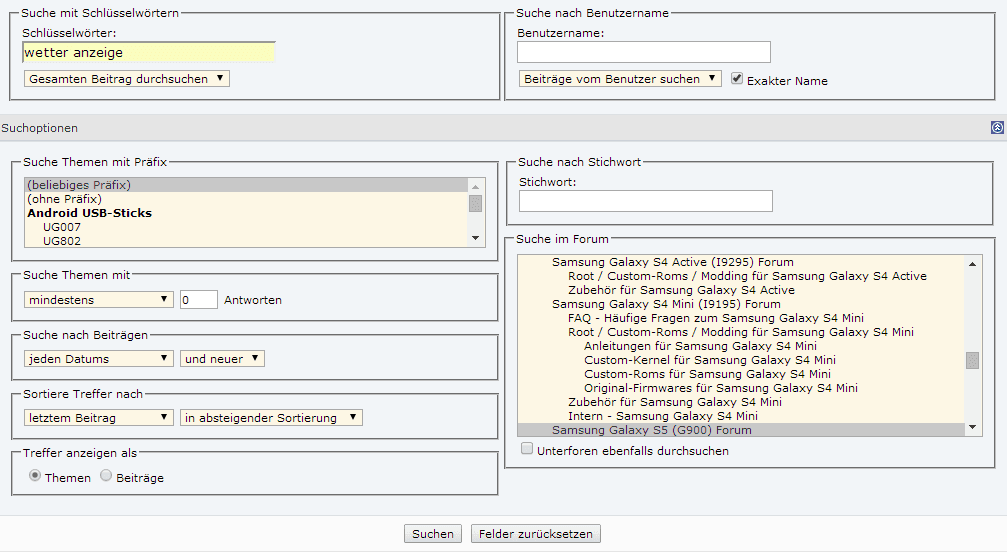
Task: Select Android USB-Sticks prefix group
Action: (247, 213)
